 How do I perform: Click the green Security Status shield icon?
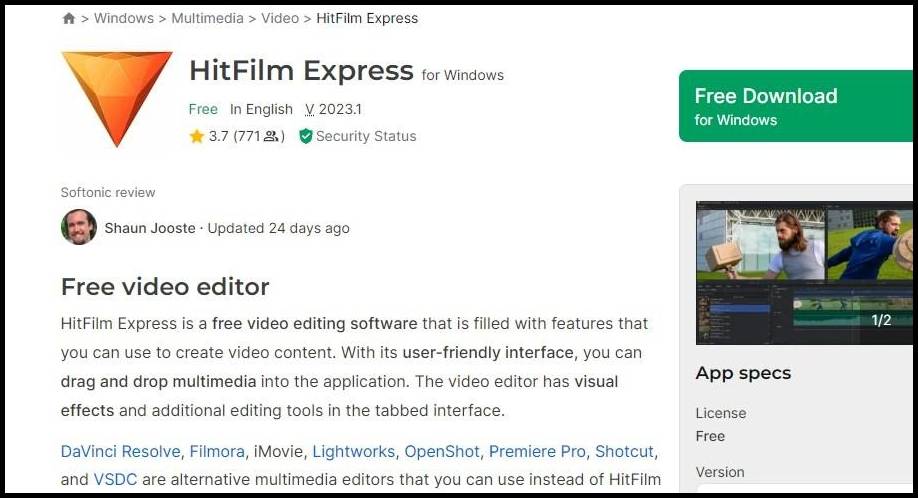(306, 137)
